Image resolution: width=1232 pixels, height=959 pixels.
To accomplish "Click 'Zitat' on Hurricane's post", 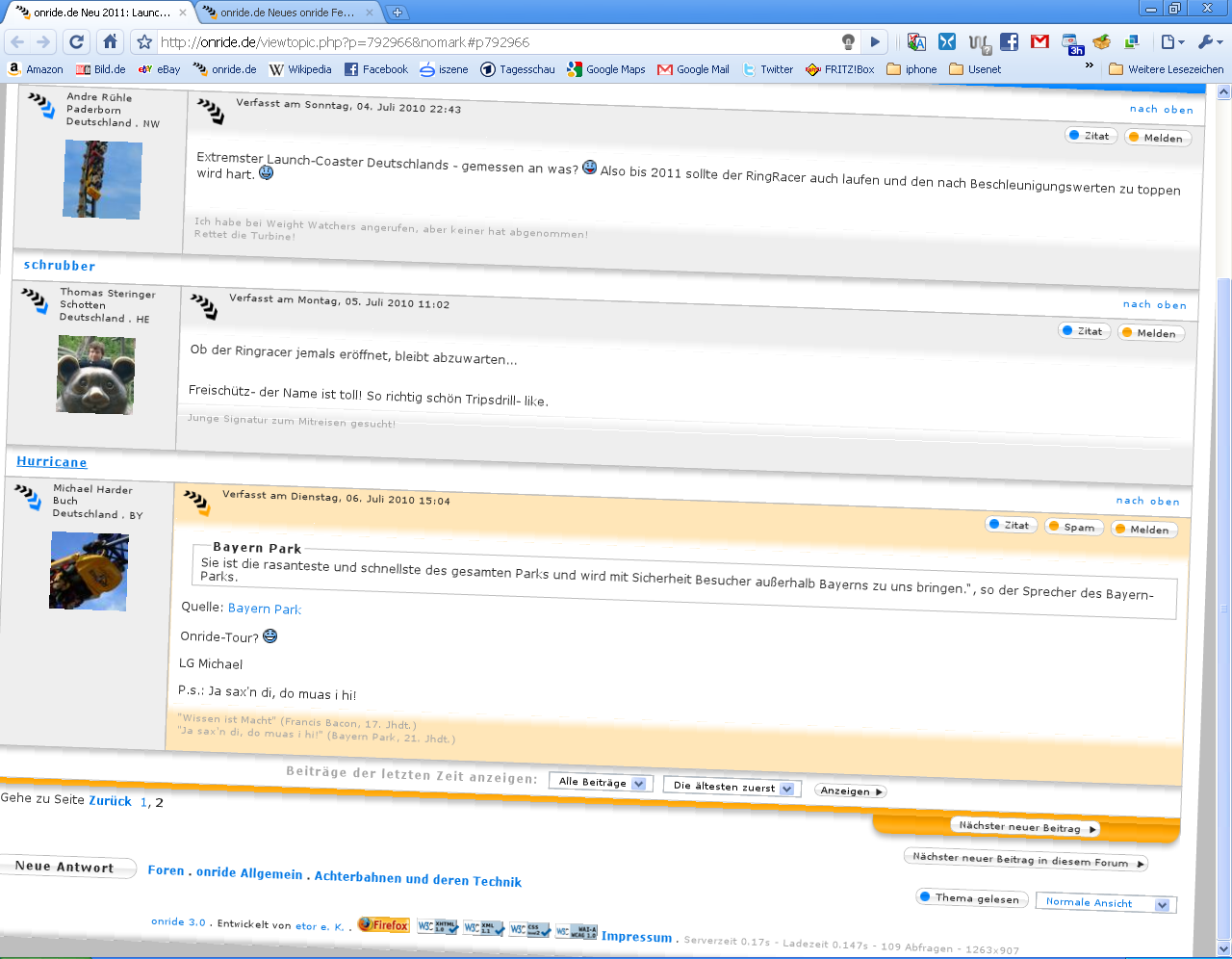I will tap(1008, 525).
